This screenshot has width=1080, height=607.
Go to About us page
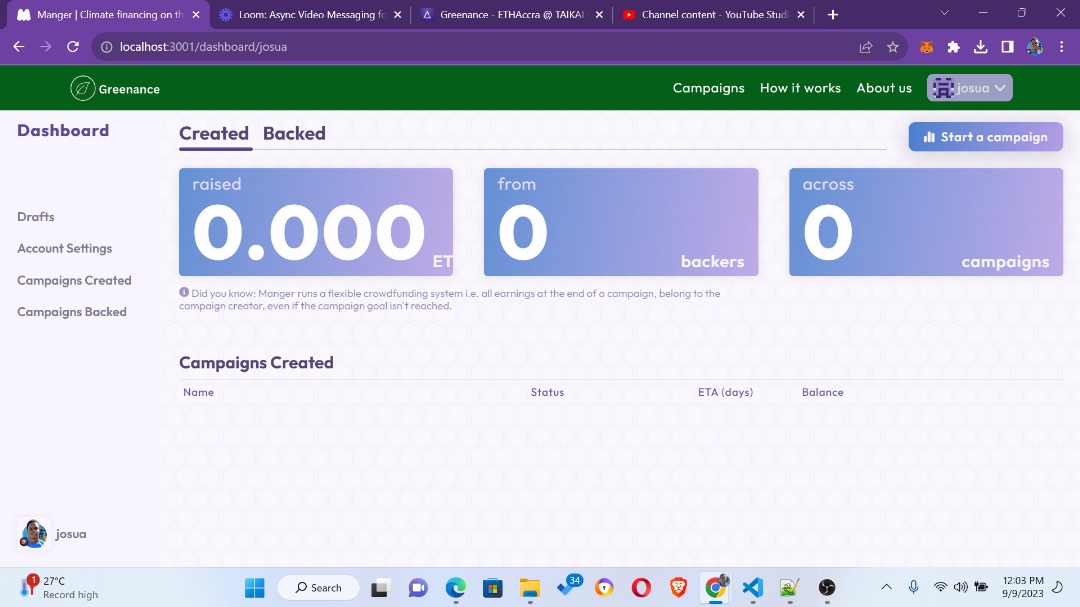(x=884, y=88)
